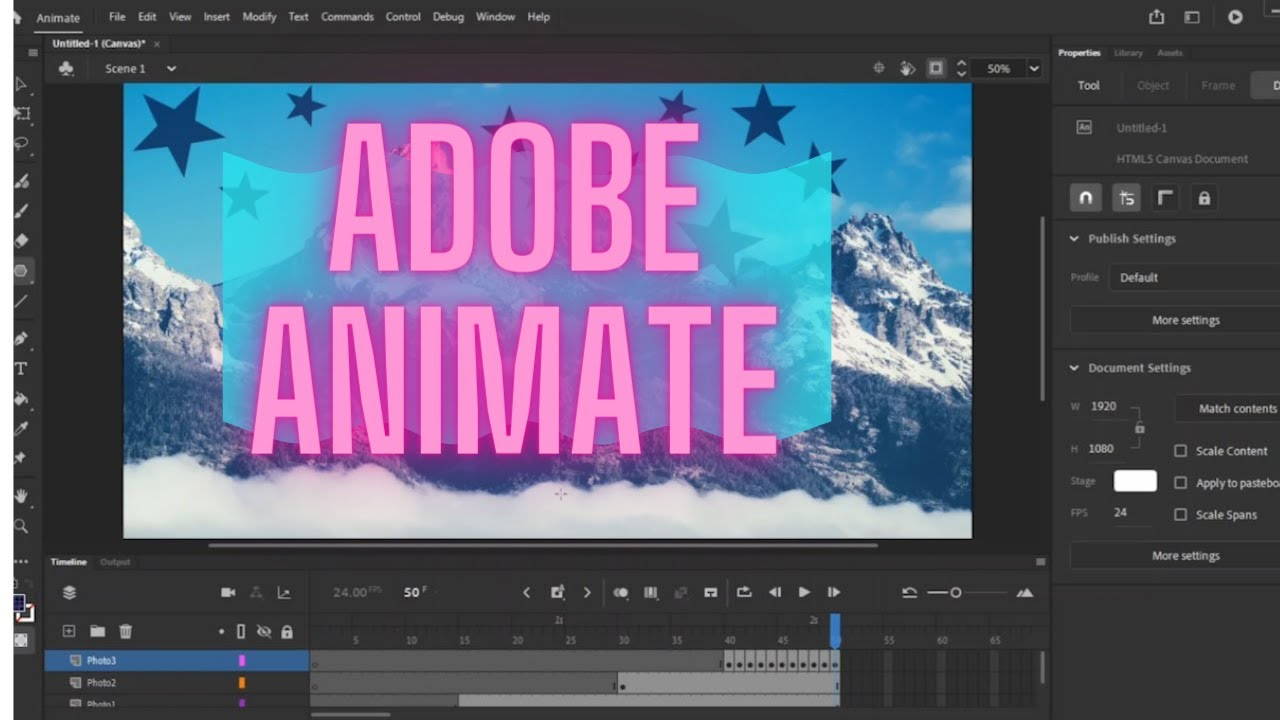Screen dimensions: 1280x720
Task: Select the Paint Bucket tool
Action: coord(21,399)
